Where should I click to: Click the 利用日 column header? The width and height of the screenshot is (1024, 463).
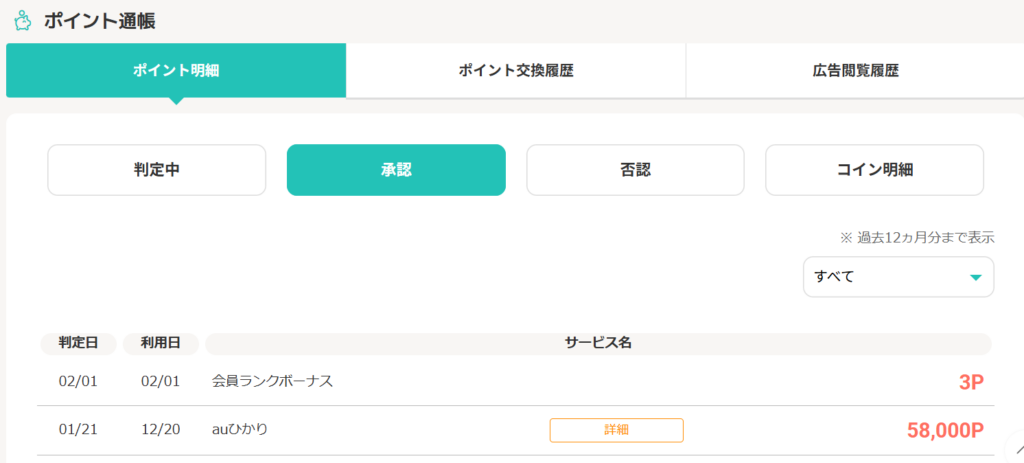[161, 343]
